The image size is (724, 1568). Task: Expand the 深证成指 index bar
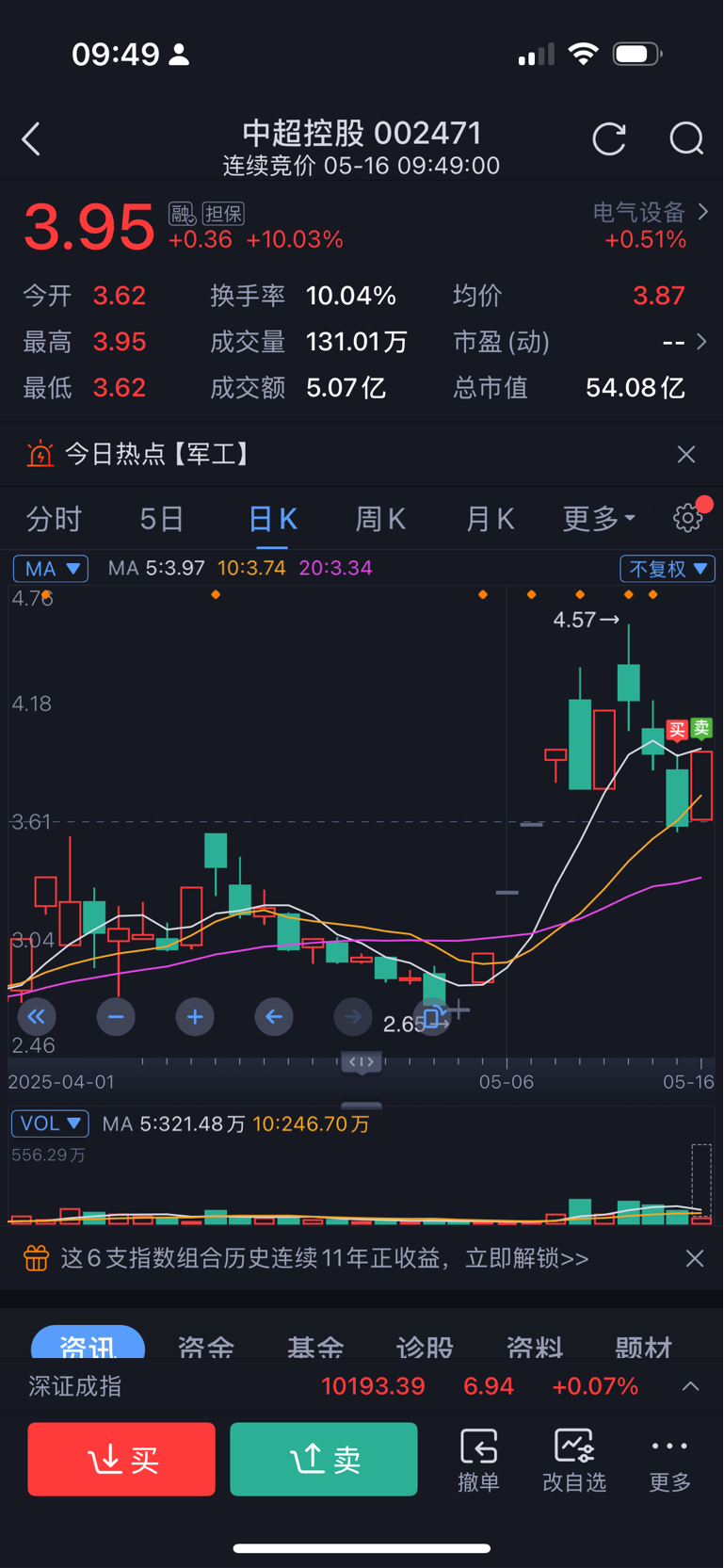click(690, 1386)
